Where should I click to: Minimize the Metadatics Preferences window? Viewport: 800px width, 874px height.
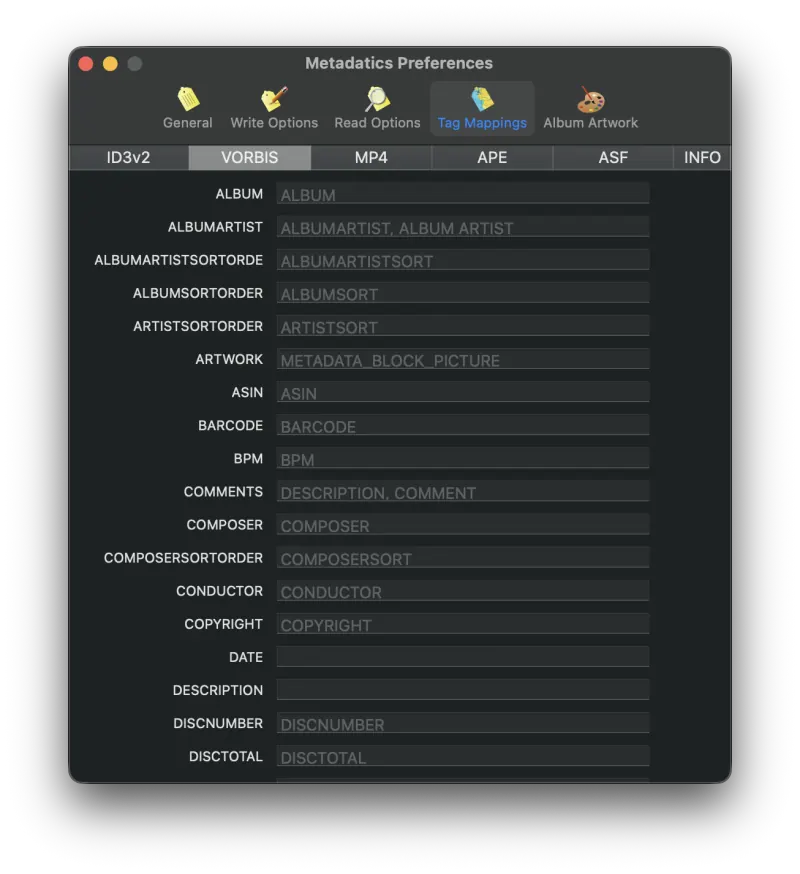pos(110,64)
